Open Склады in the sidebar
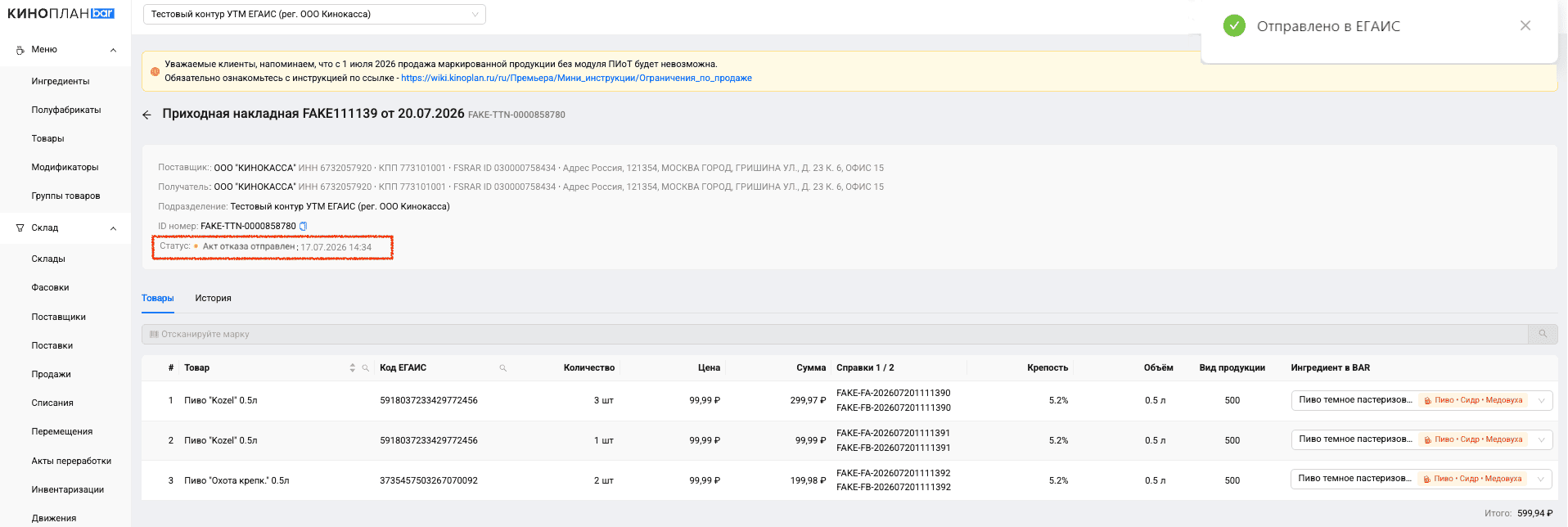This screenshot has width=1568, height=527. [48, 259]
